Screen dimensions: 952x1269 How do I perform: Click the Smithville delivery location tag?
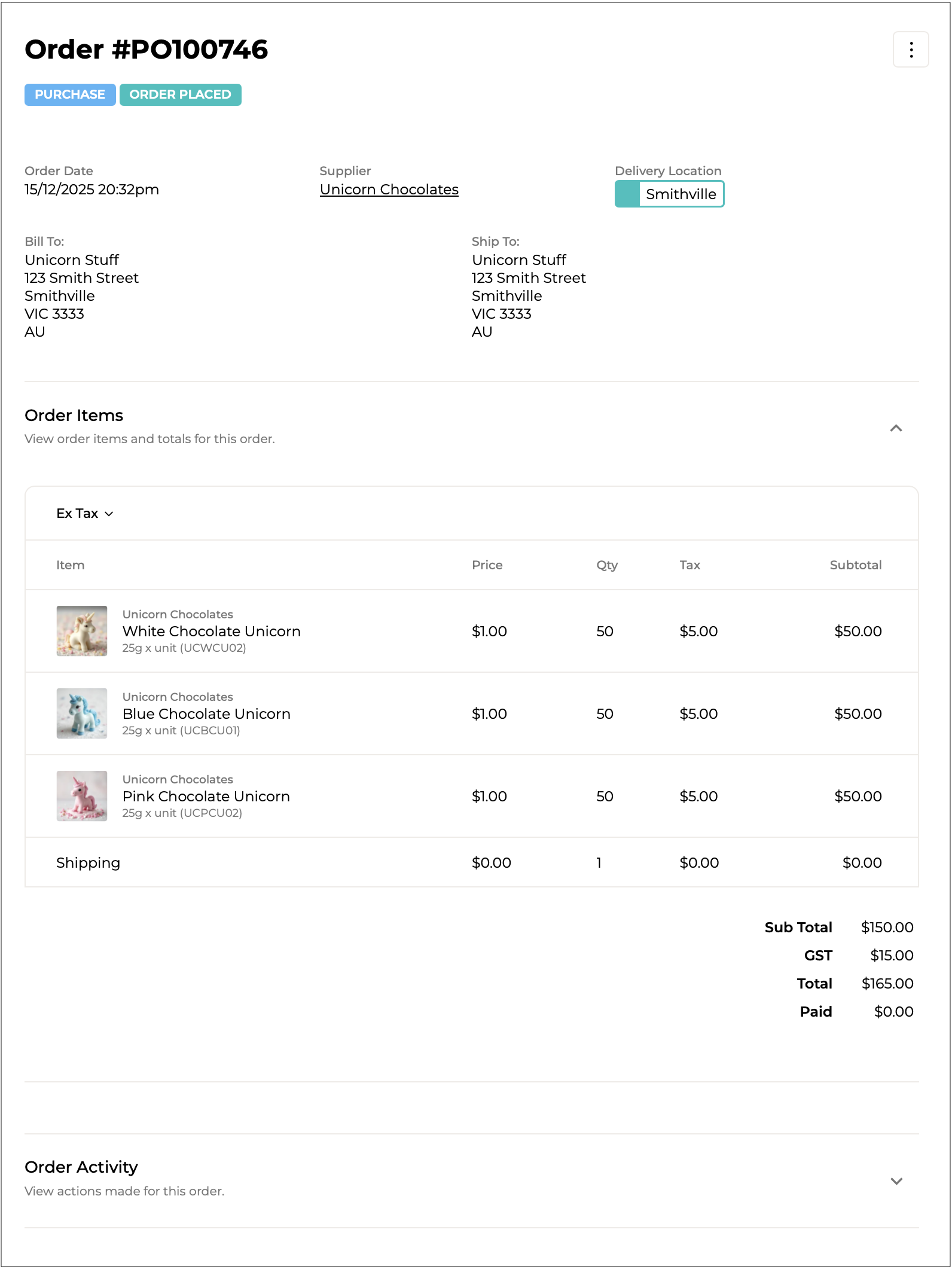click(x=681, y=194)
